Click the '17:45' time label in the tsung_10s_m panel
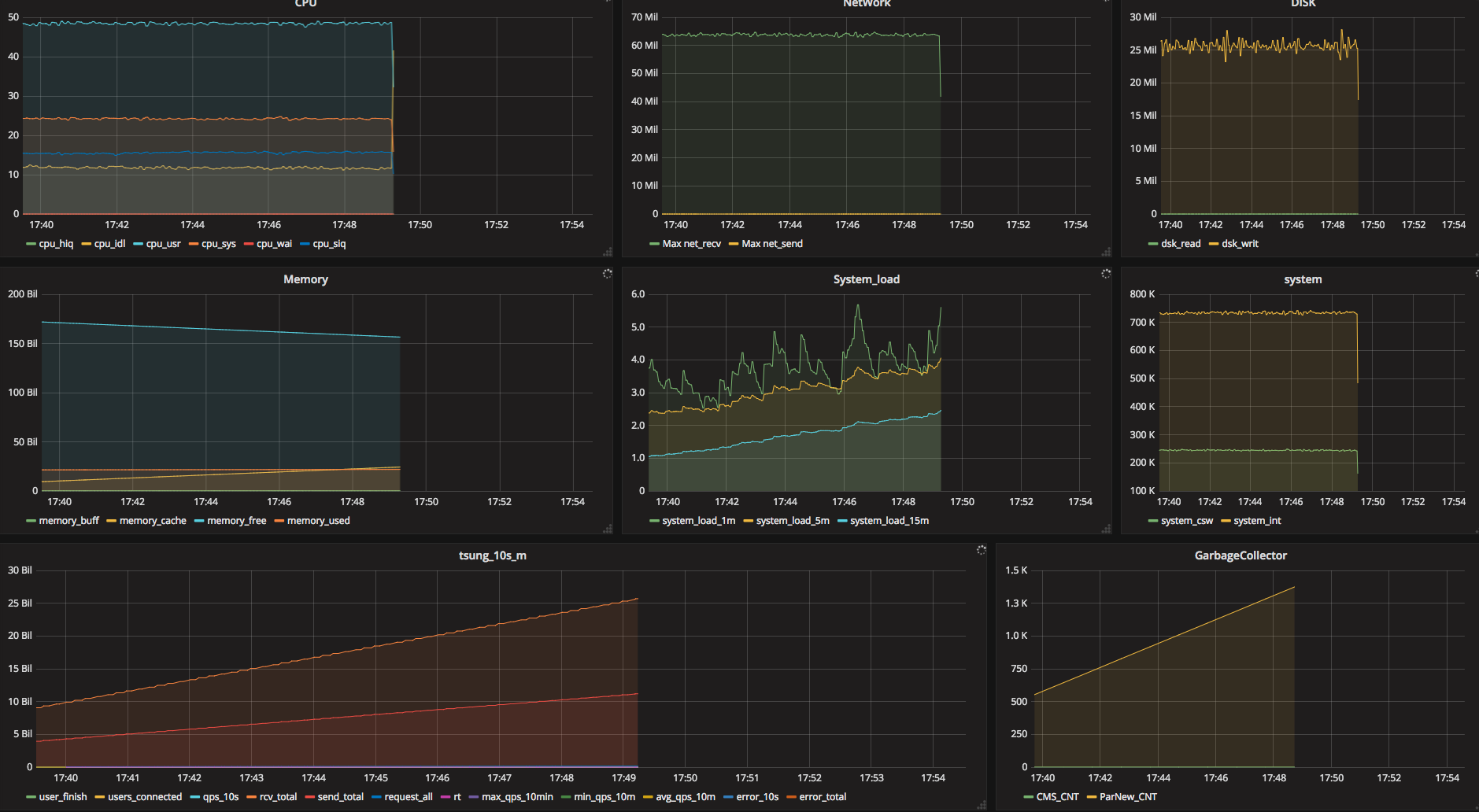The width and height of the screenshot is (1479, 812). [x=375, y=778]
